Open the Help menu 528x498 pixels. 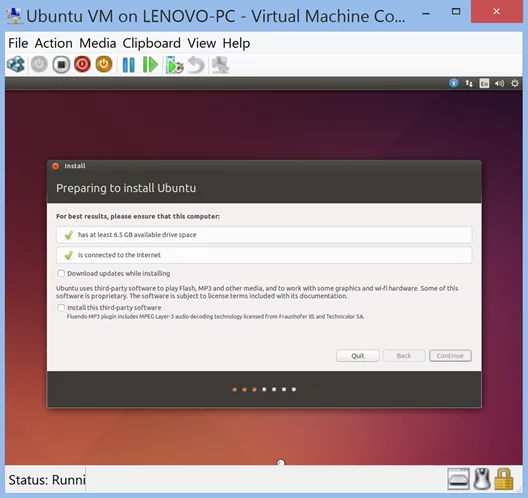(236, 43)
